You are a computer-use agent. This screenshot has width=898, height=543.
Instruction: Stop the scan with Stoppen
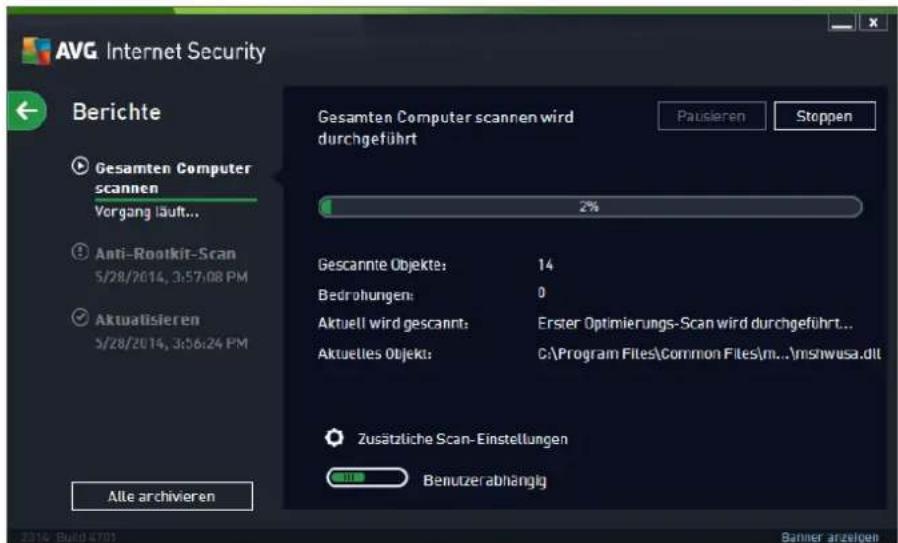coord(825,116)
